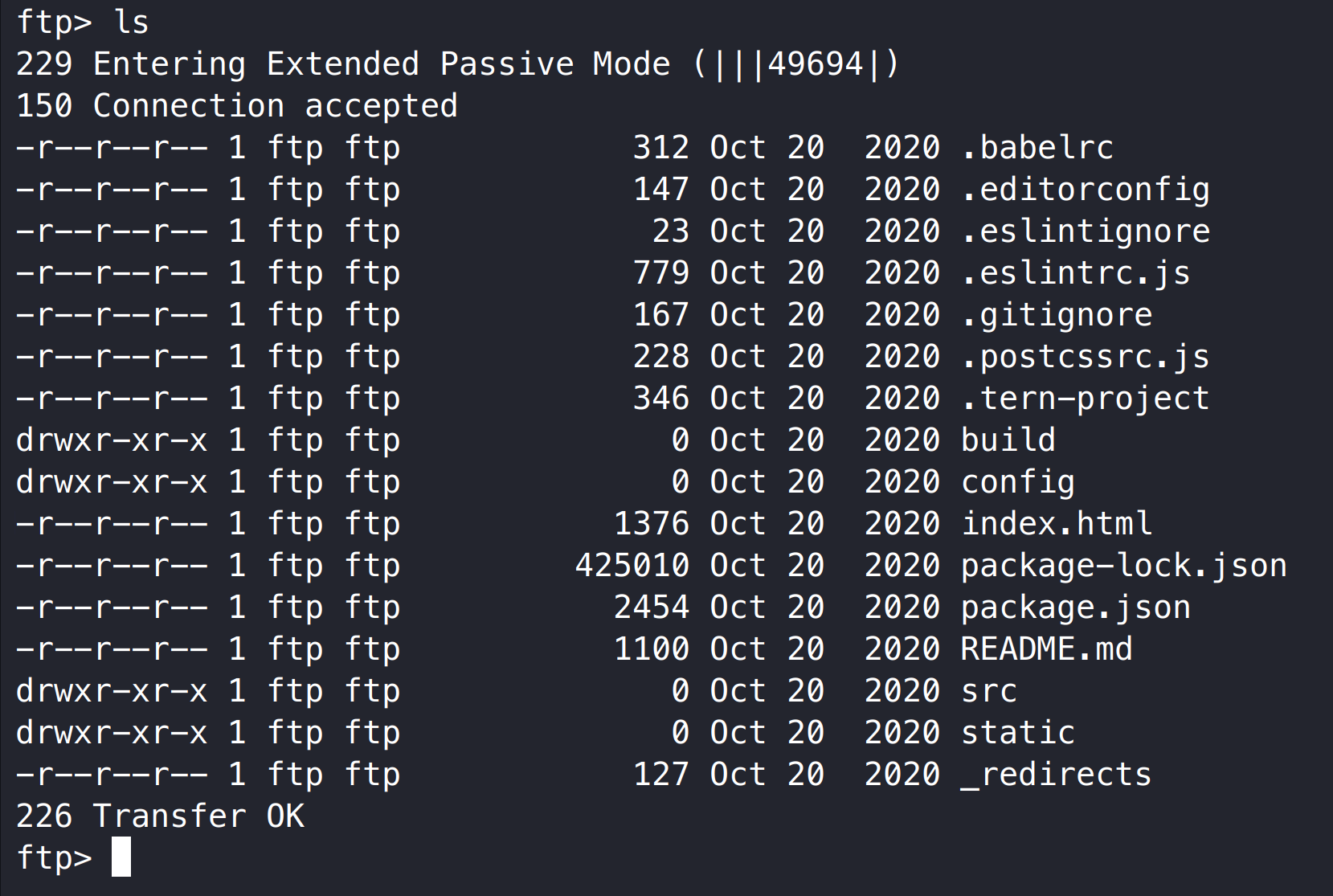1333x896 pixels.
Task: Click index.html in the listing
Action: pyautogui.click(x=1056, y=524)
